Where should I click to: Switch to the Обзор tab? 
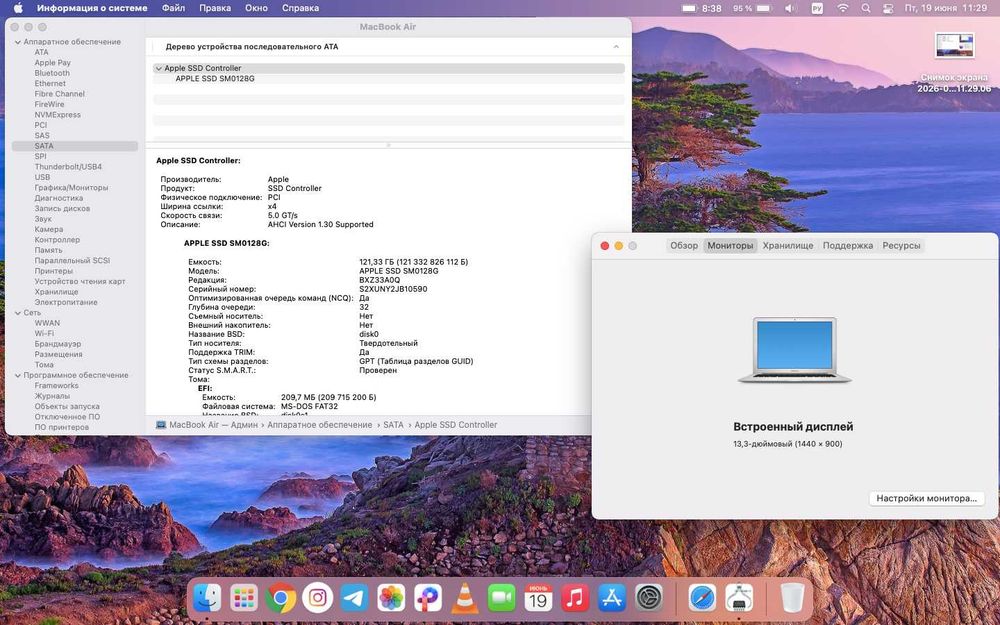pyautogui.click(x=684, y=246)
